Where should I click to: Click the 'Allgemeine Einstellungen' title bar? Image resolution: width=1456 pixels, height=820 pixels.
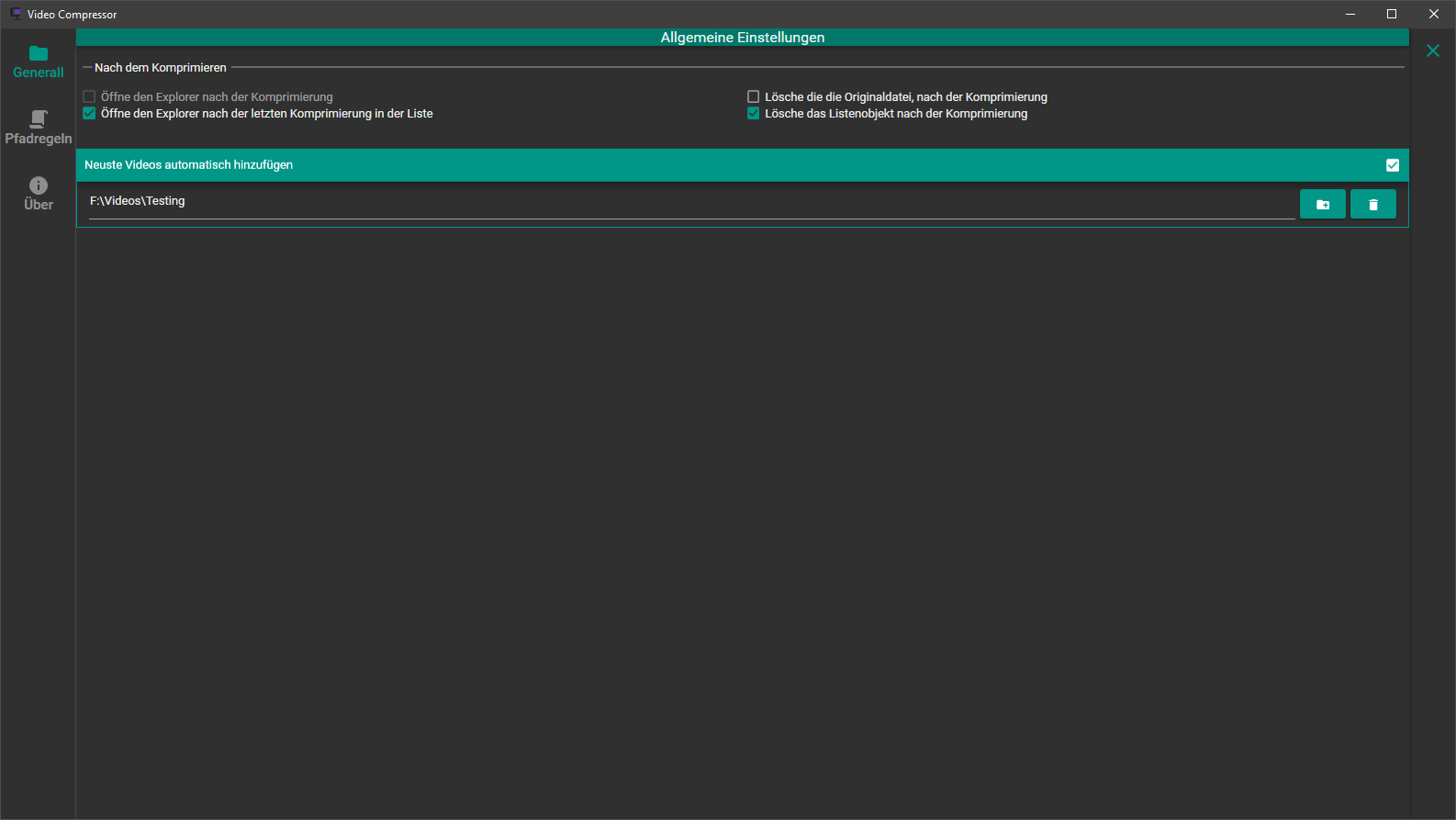743,38
